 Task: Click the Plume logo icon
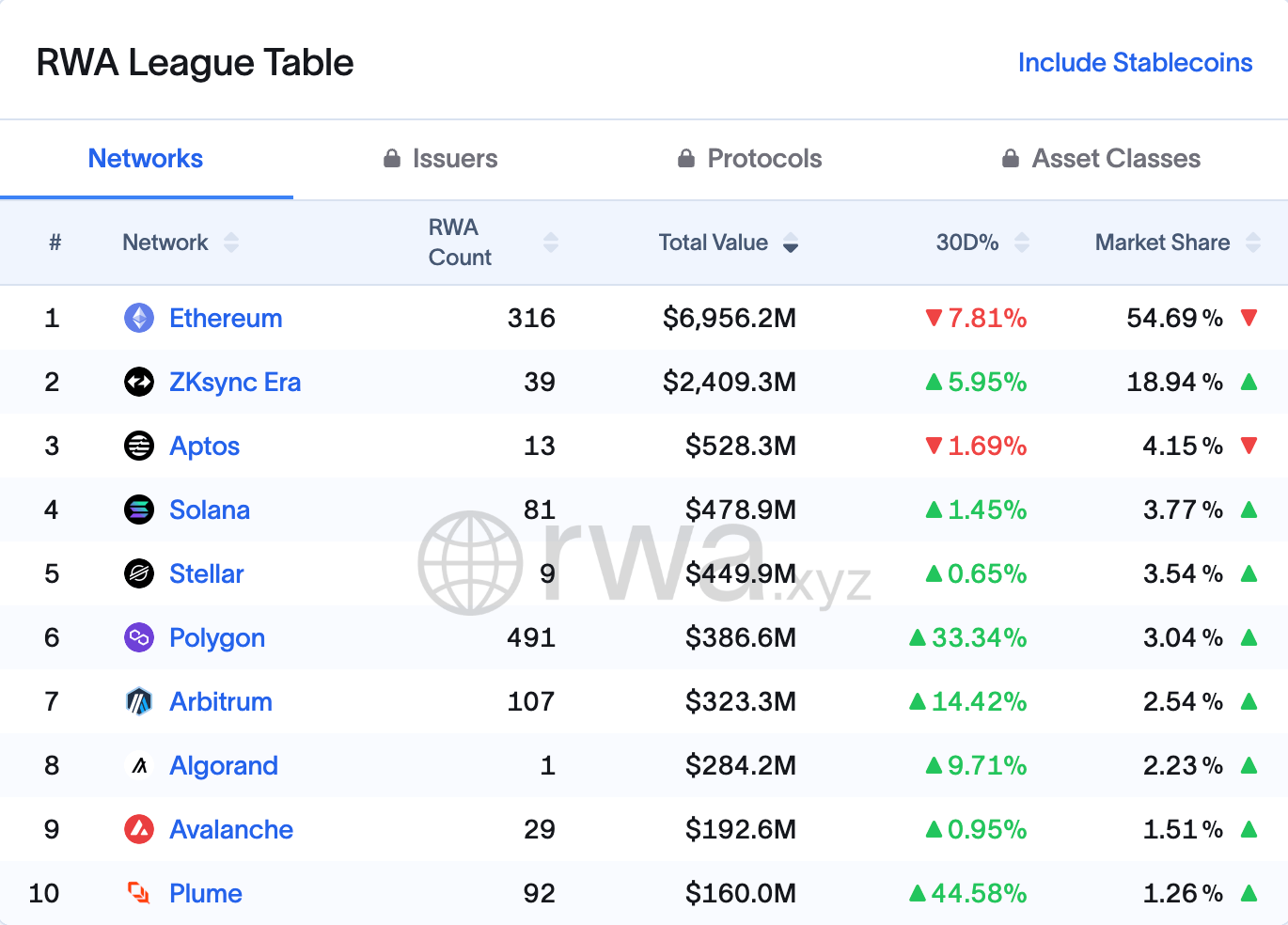[139, 893]
